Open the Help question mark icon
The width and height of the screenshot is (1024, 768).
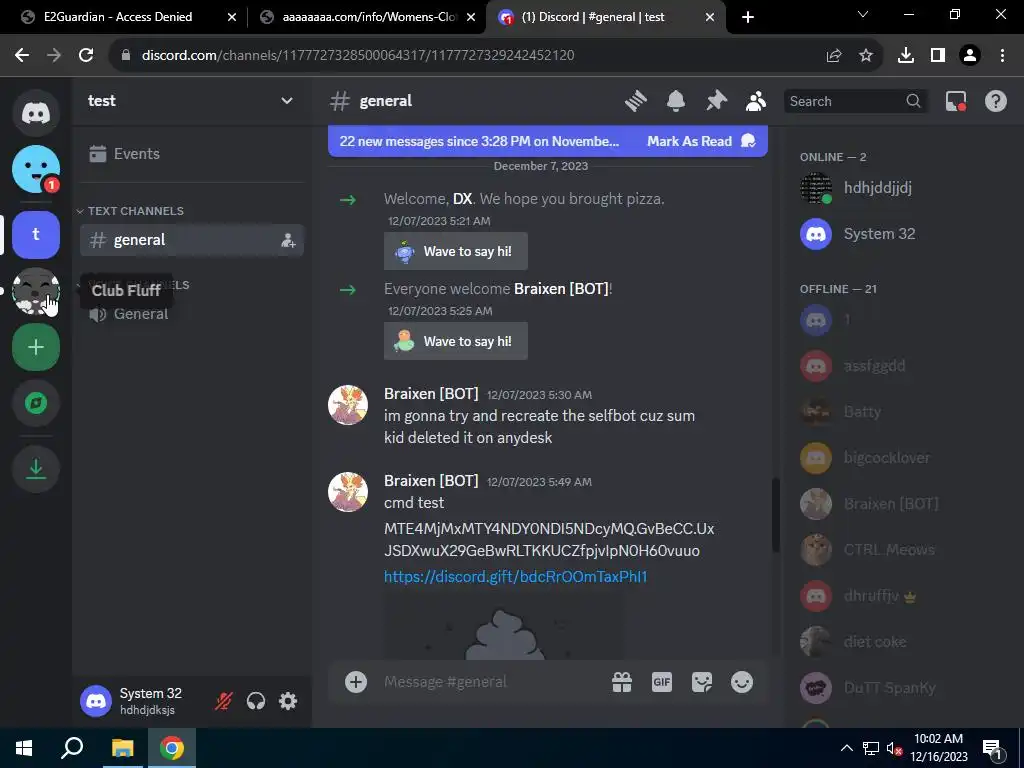(x=995, y=101)
